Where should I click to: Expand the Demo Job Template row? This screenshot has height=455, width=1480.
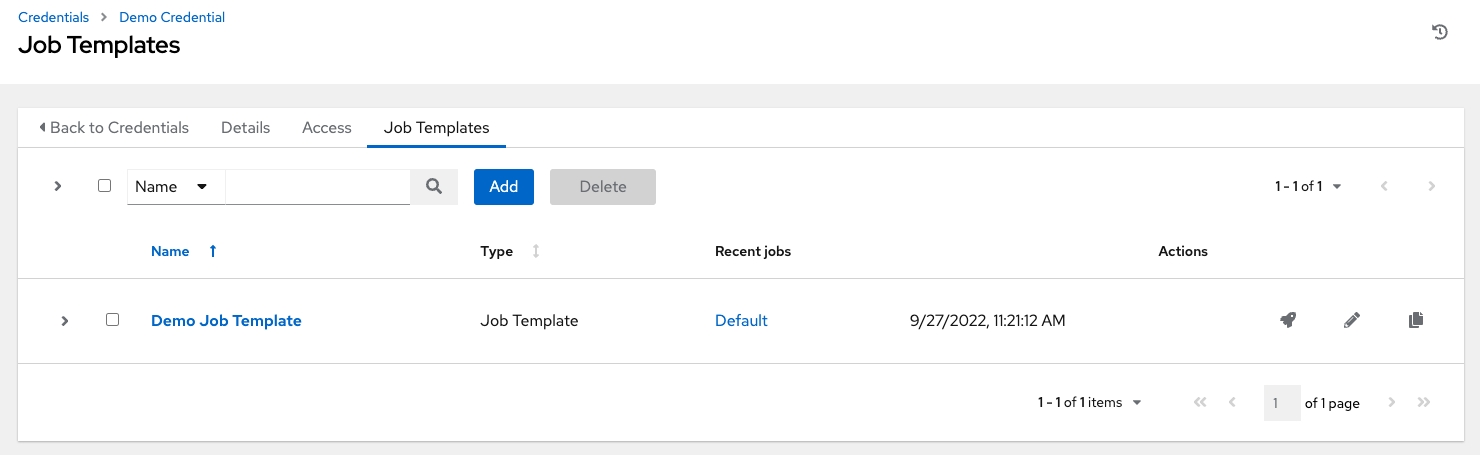pos(65,321)
